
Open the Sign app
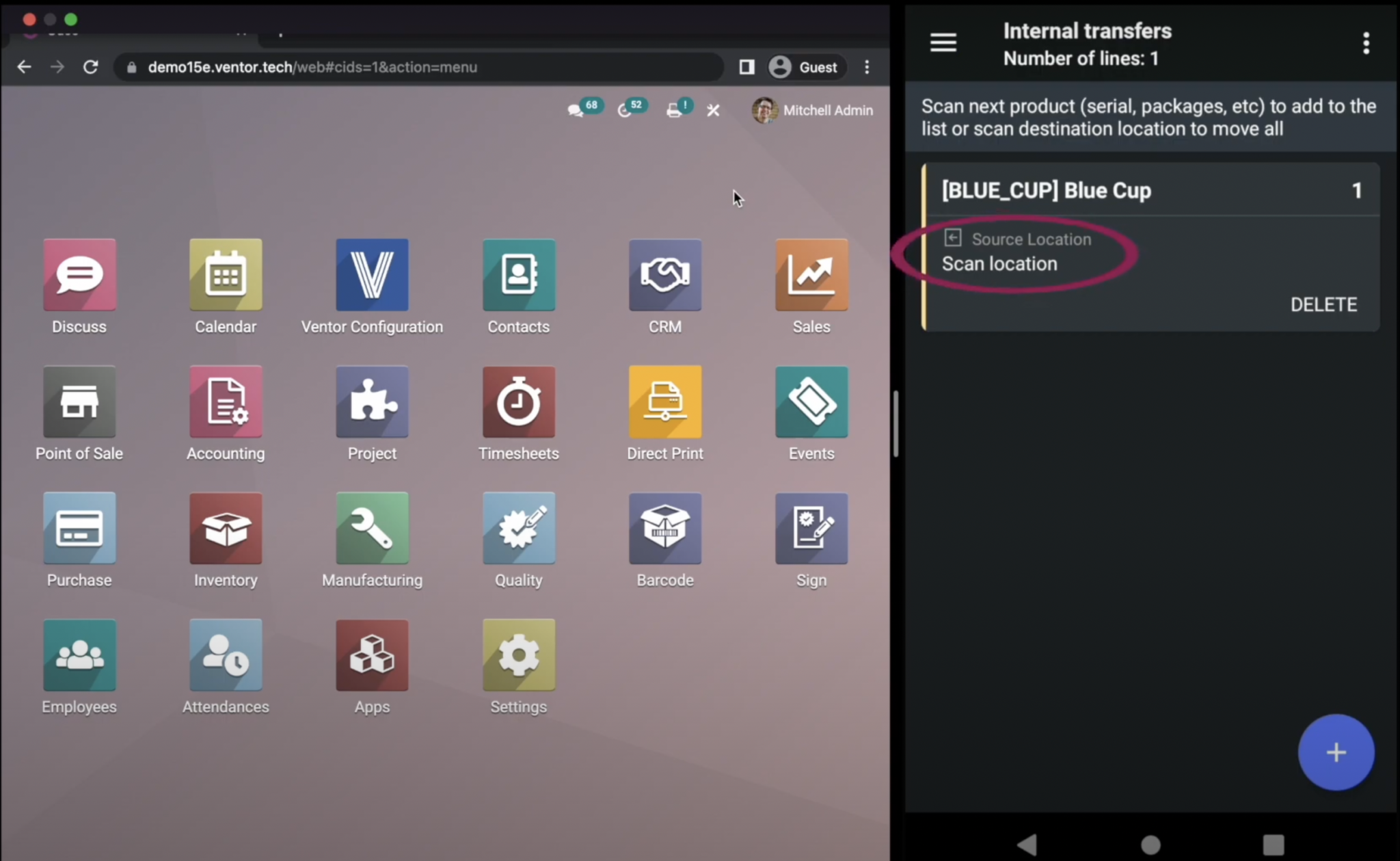click(x=811, y=528)
